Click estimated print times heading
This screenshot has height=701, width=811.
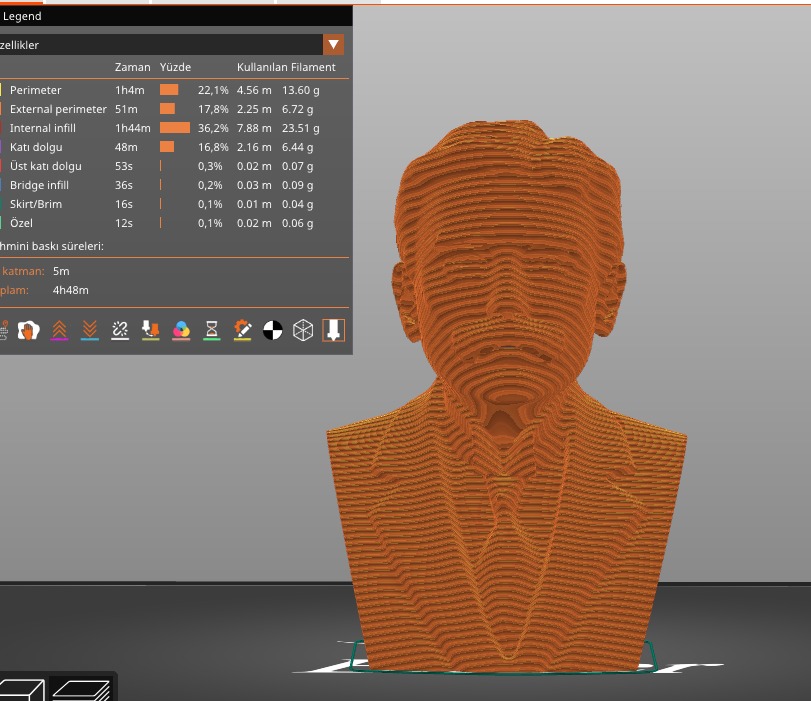pyautogui.click(x=52, y=246)
